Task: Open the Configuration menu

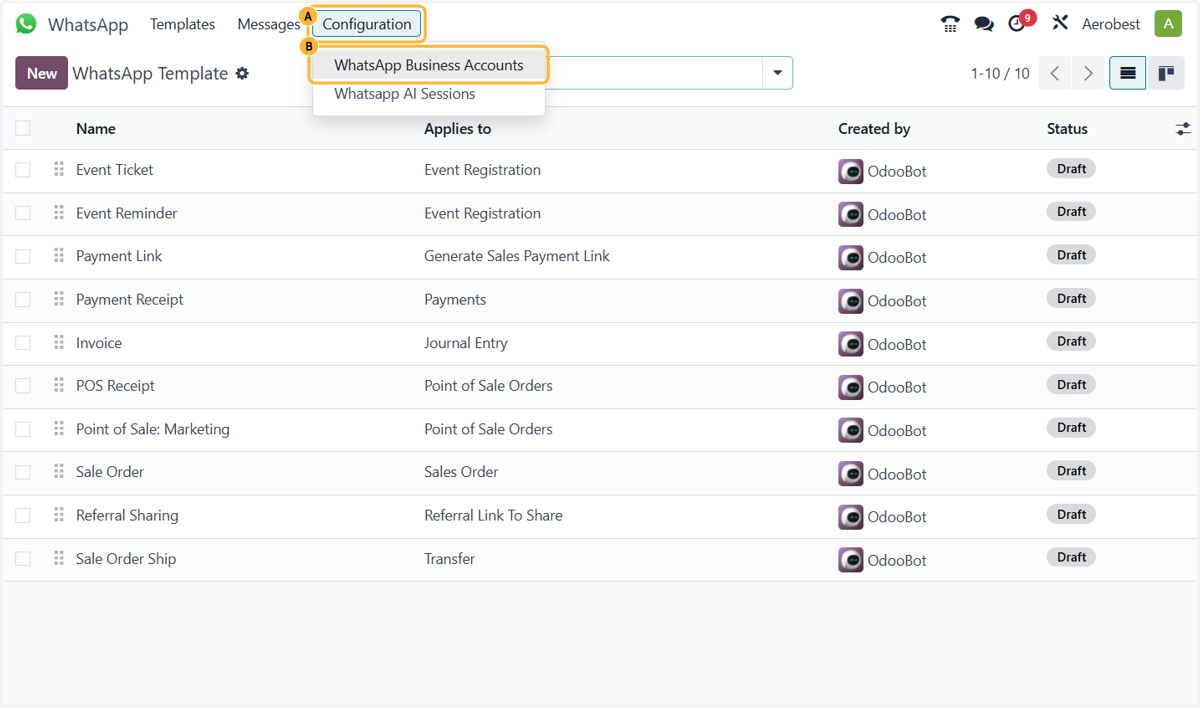Action: [367, 24]
